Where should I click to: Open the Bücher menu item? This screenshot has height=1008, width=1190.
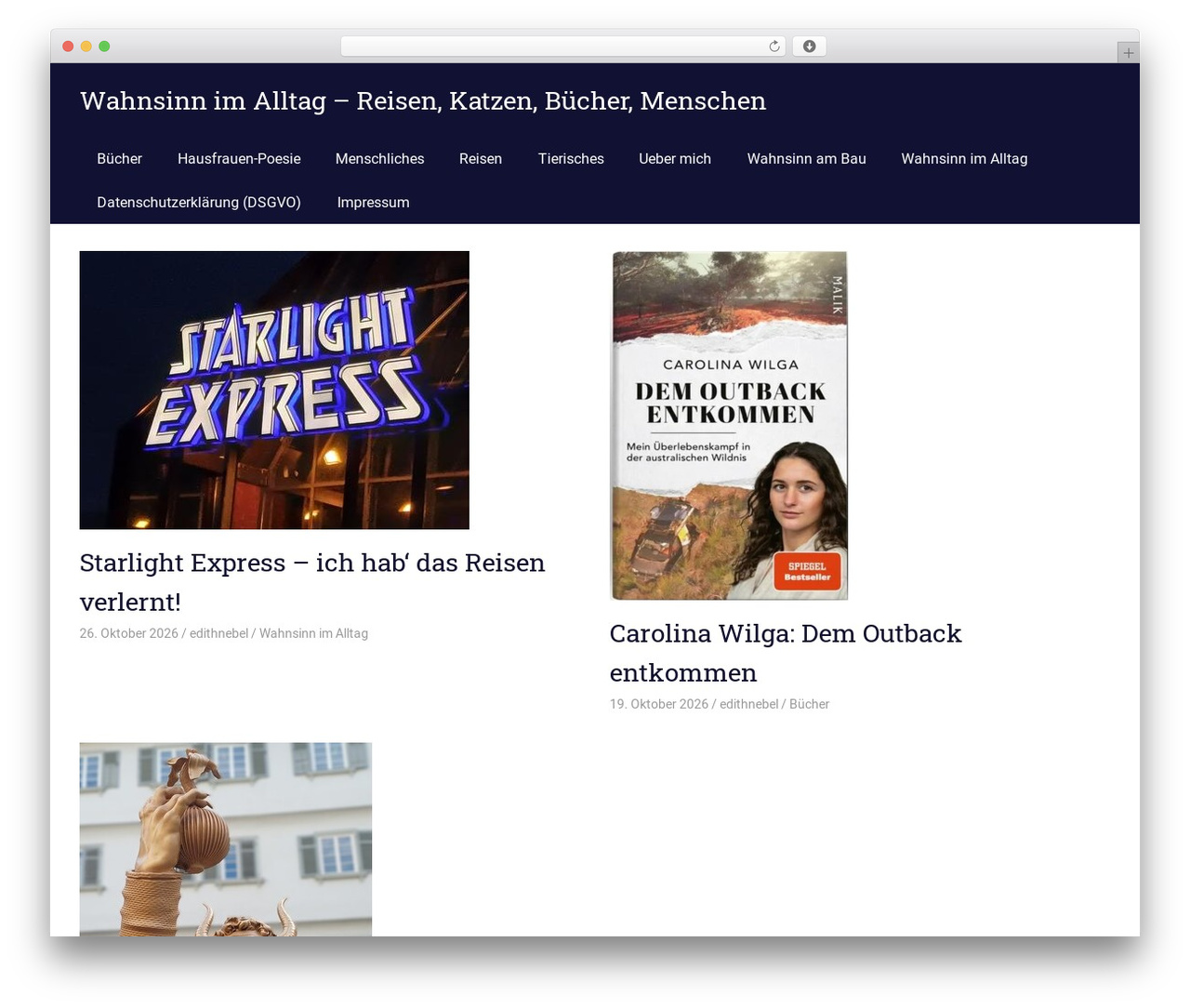120,159
